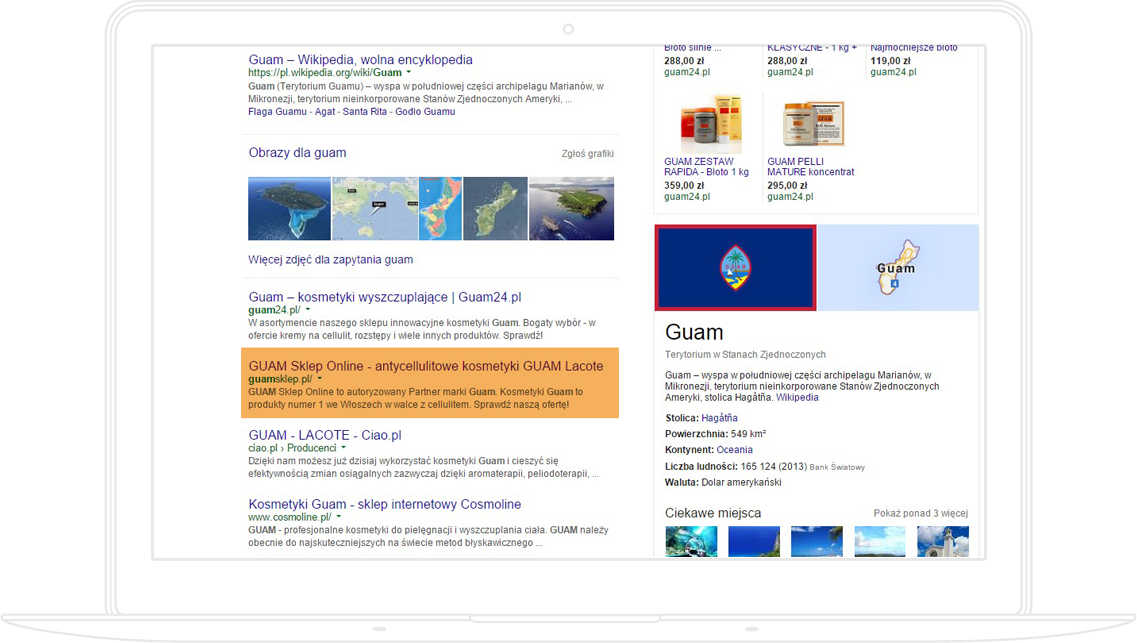Open the Agat sublink

[x=325, y=112]
